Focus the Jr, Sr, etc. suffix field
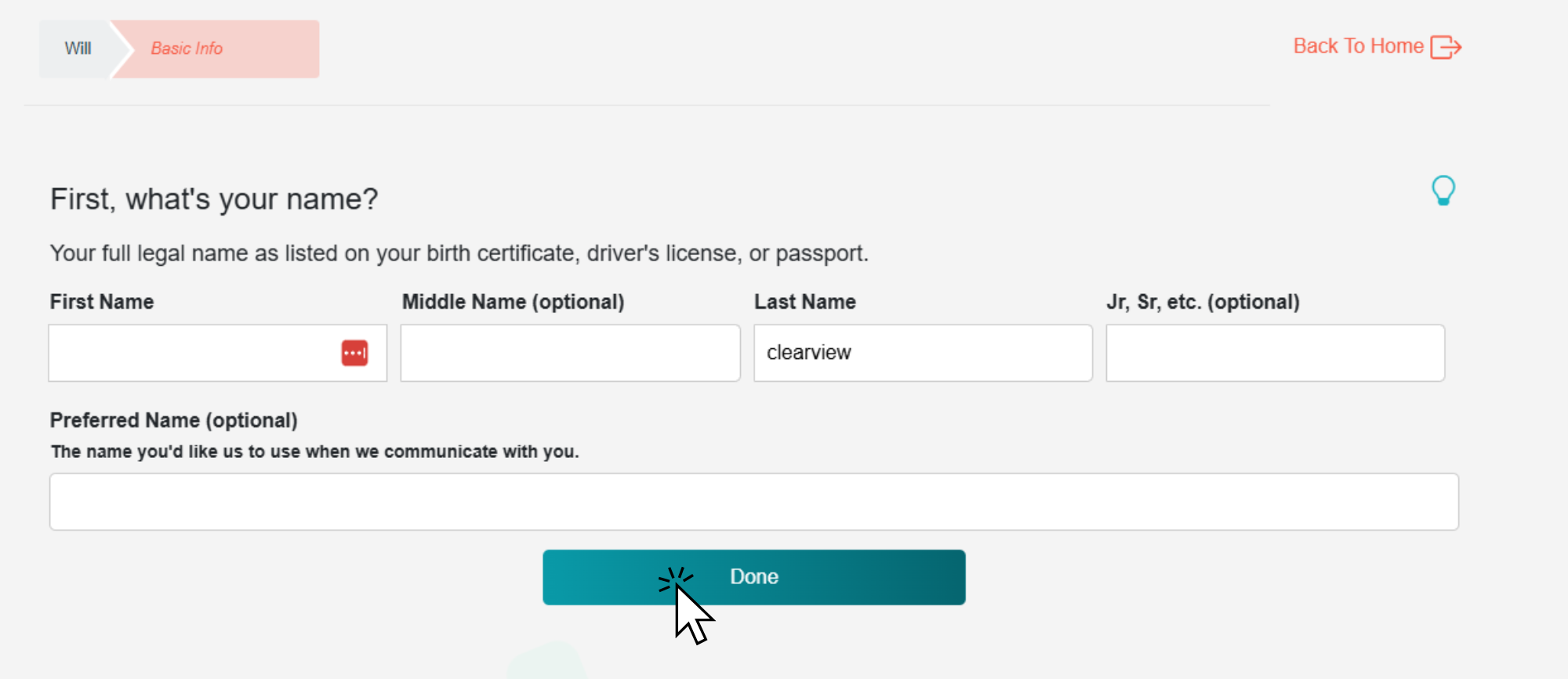The width and height of the screenshot is (1568, 679). pos(1275,353)
